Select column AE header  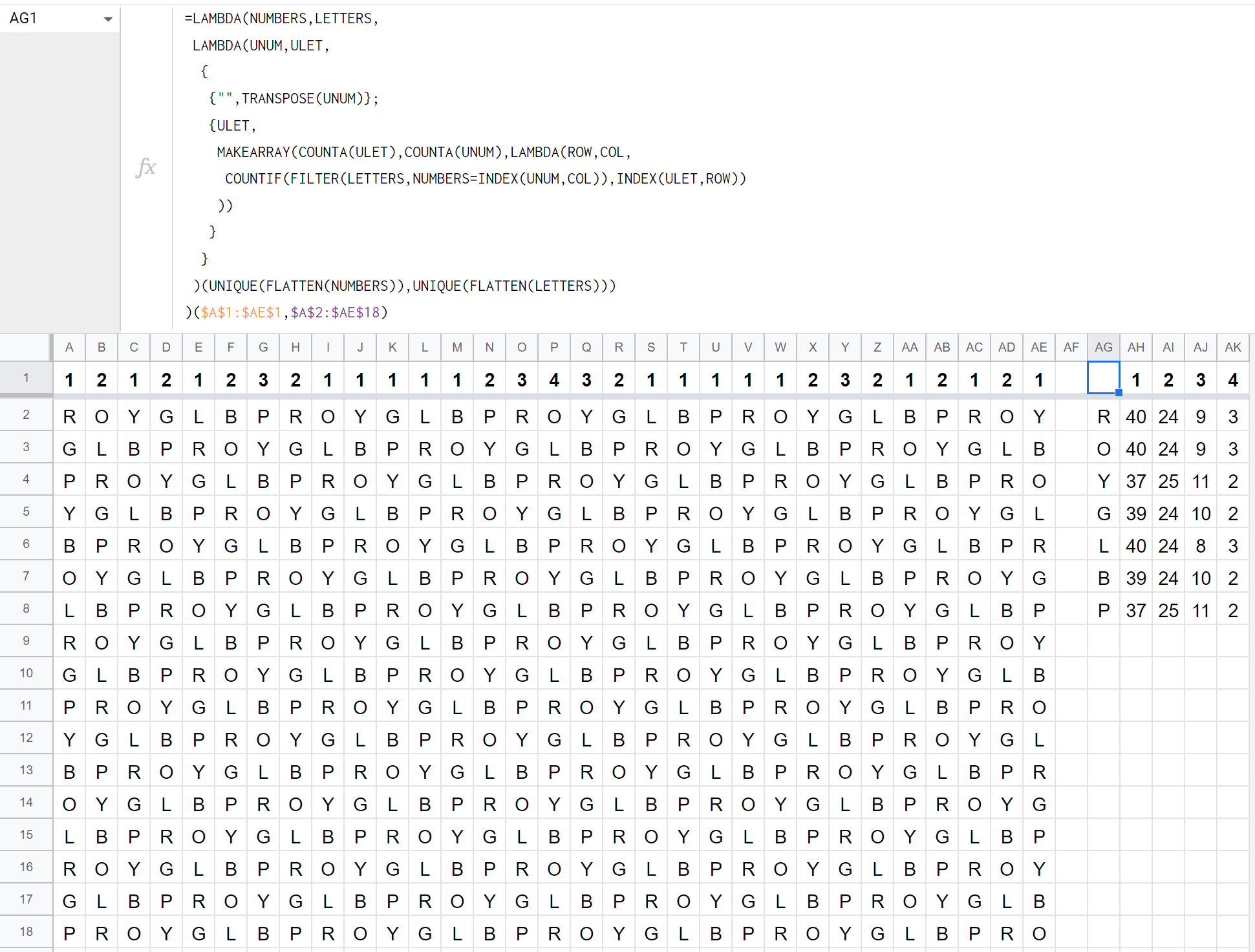1039,348
